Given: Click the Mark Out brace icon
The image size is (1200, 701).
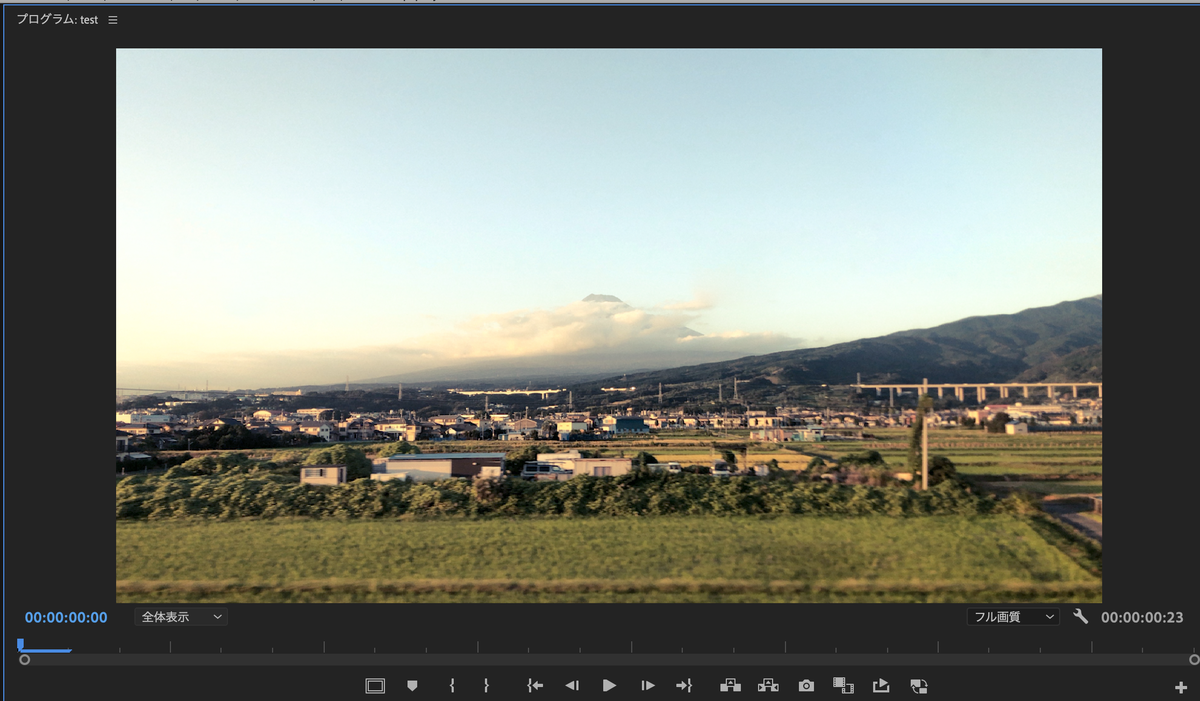Looking at the screenshot, I should coord(486,686).
